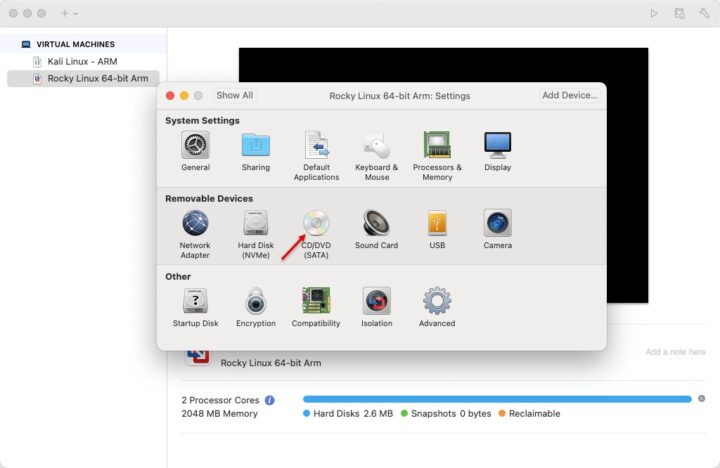Click the disk usage refresh dot icon
This screenshot has width=720, height=468.
(701, 399)
